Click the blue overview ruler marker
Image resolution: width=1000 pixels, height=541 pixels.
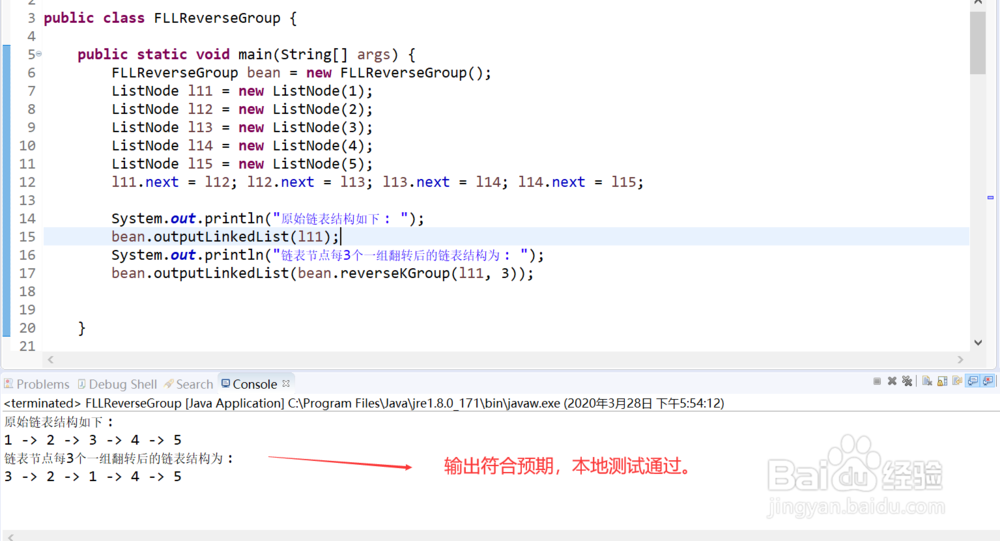(990, 198)
